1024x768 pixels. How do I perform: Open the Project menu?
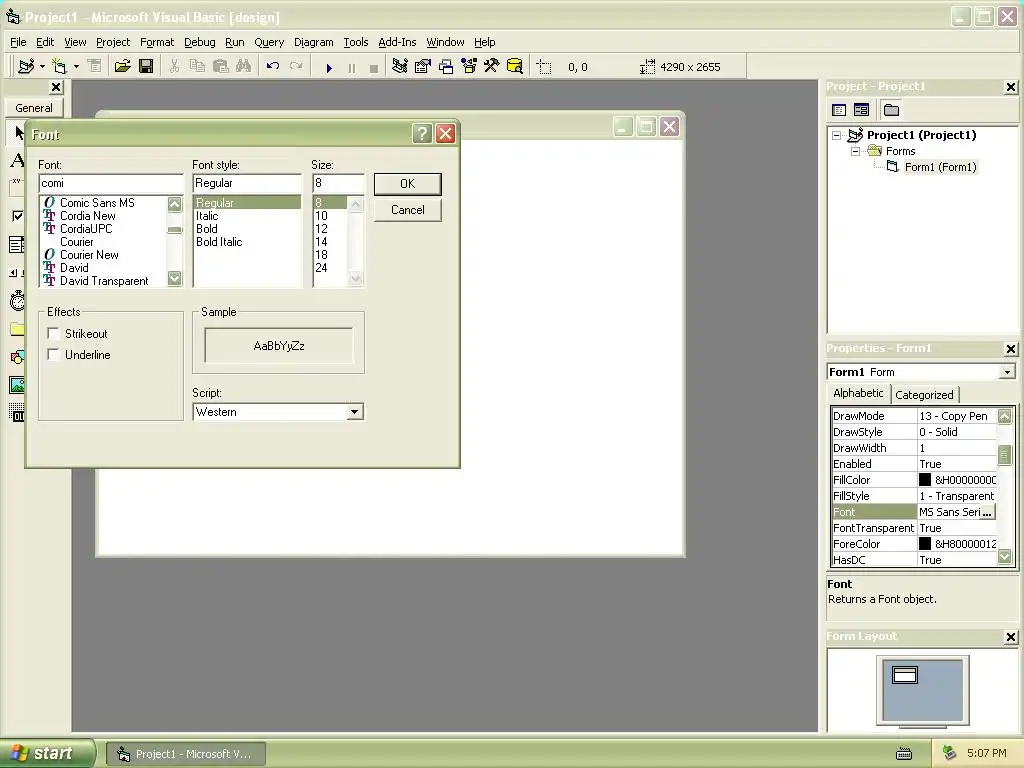(113, 42)
